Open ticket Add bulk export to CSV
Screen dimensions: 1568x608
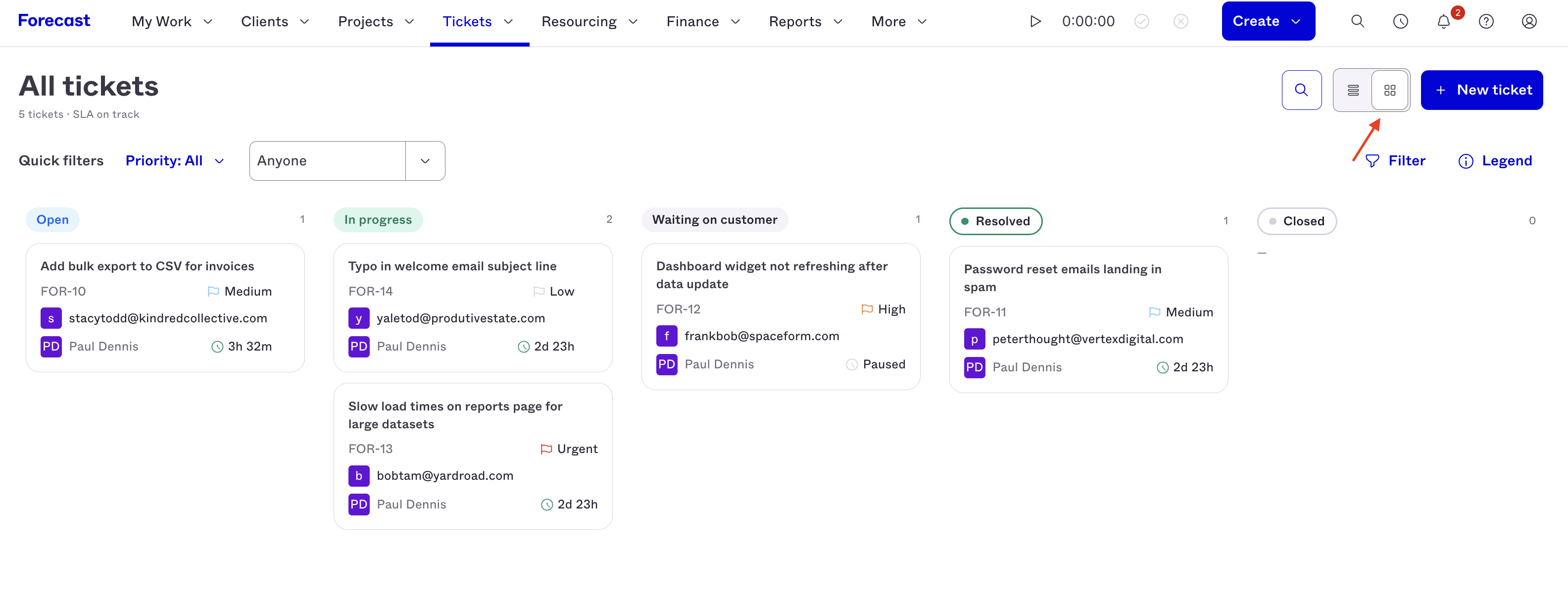(x=147, y=266)
